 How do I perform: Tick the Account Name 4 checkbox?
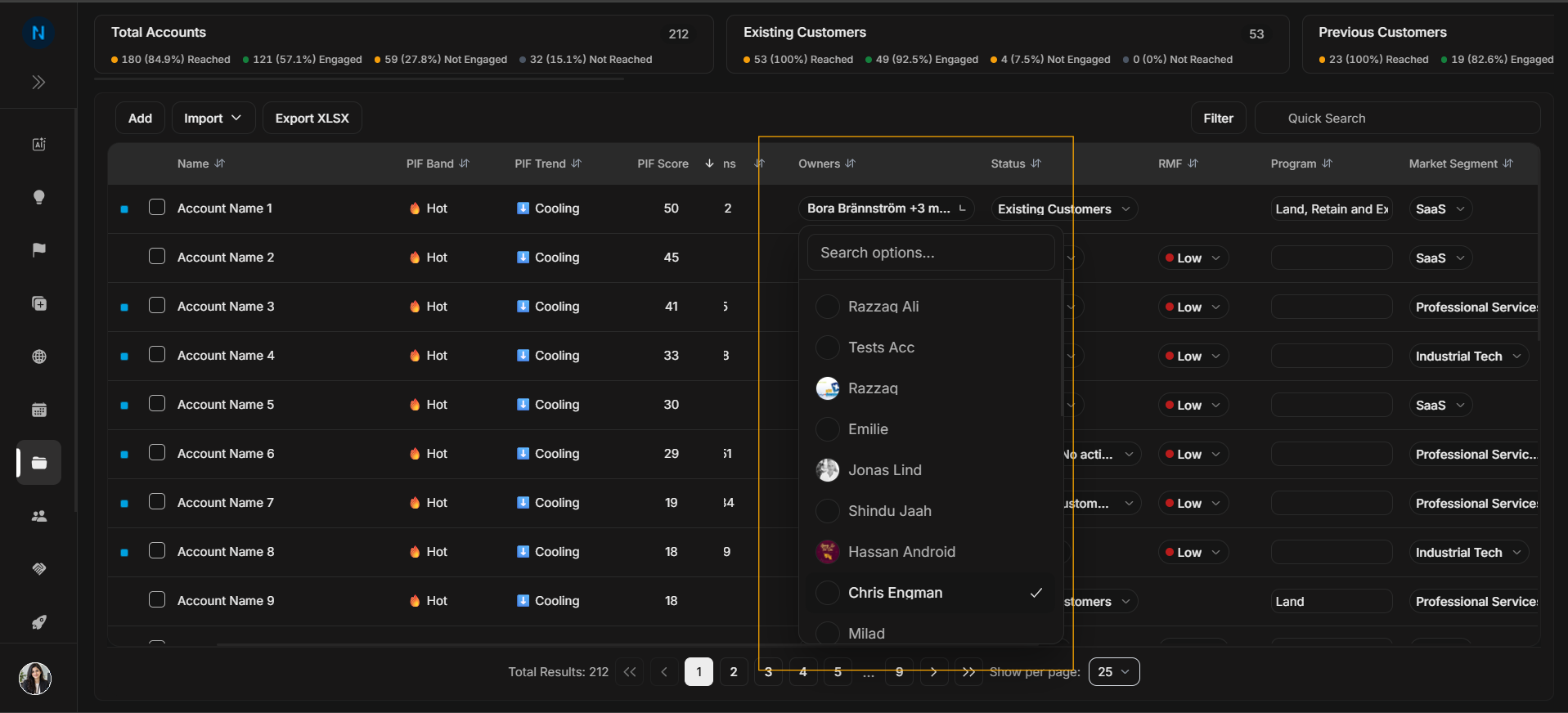pyautogui.click(x=157, y=355)
